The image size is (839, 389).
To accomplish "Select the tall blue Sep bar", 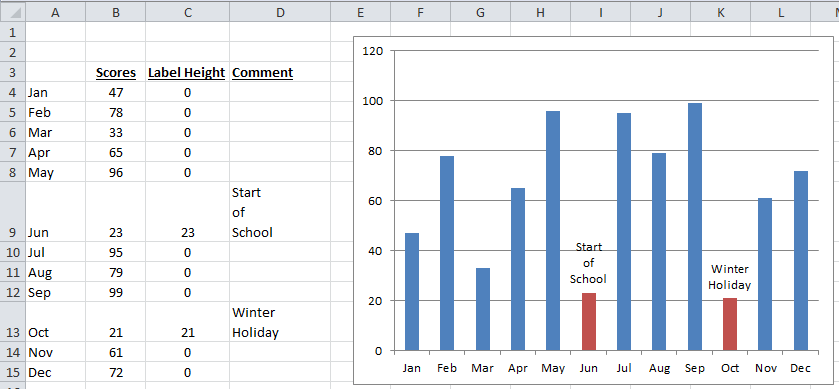I will (695, 227).
